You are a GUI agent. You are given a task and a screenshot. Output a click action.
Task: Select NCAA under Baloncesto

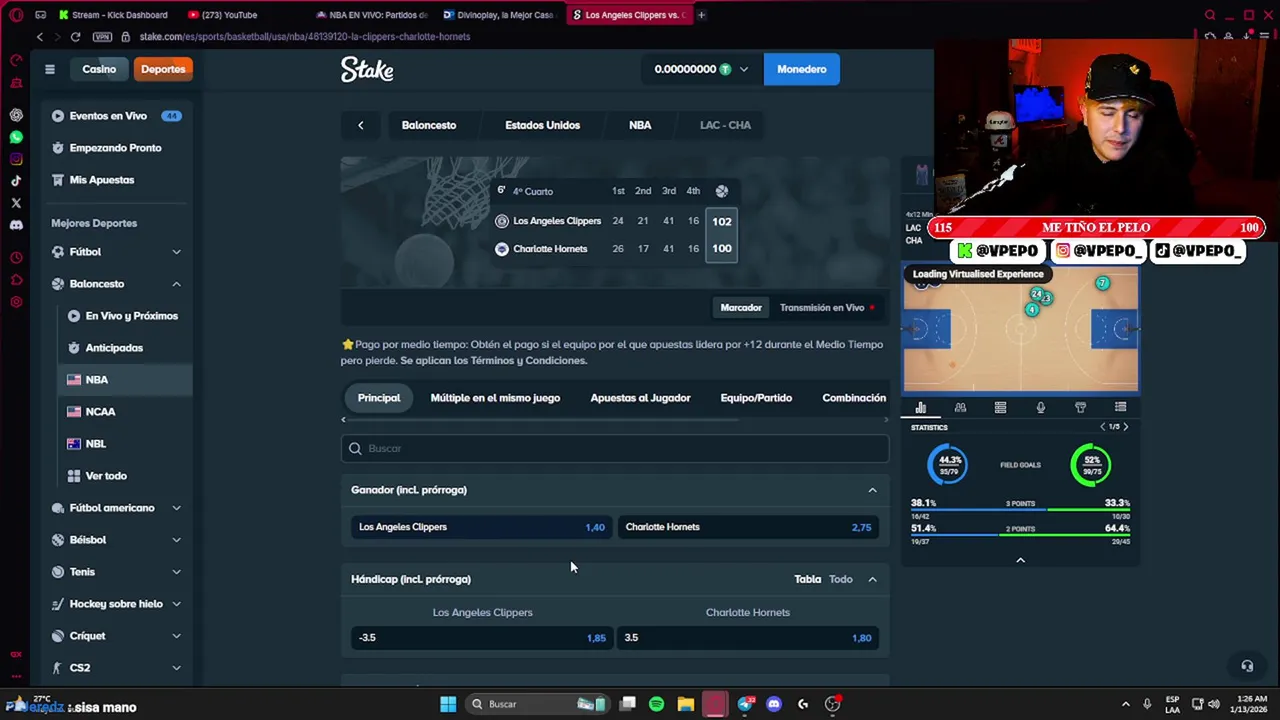(100, 412)
